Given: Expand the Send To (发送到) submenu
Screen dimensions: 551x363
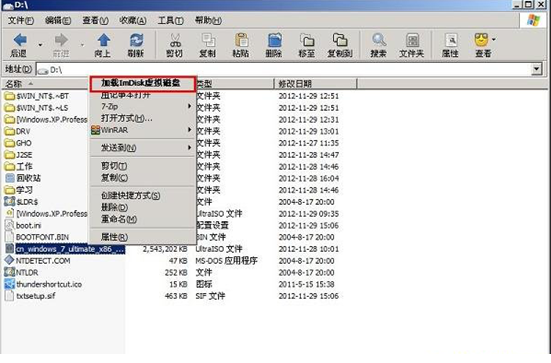Looking at the screenshot, I should 142,148.
